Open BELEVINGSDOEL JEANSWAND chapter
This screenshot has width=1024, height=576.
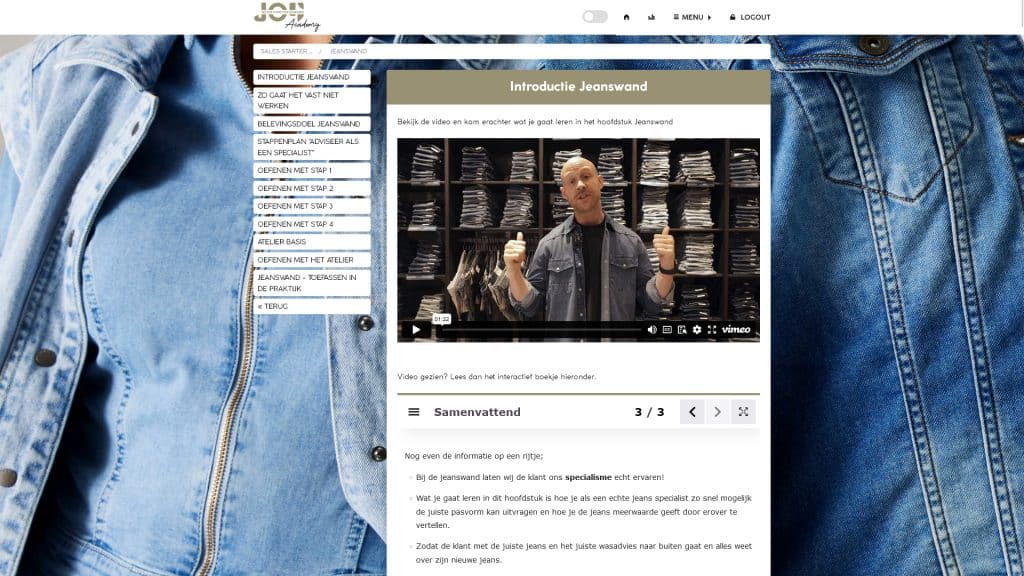coord(312,123)
